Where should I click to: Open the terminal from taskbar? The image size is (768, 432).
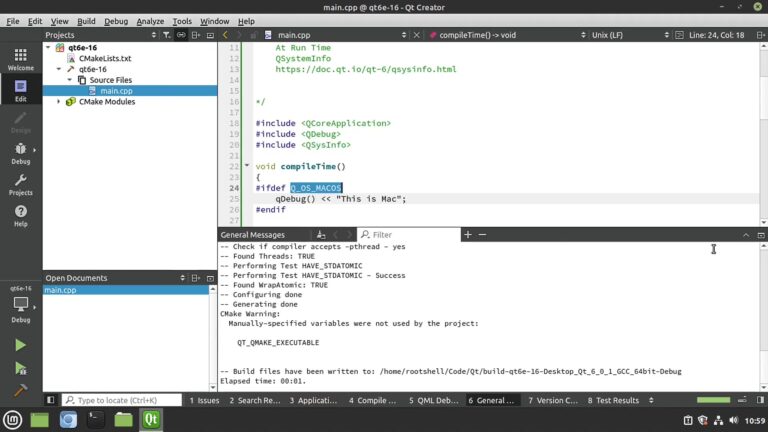click(x=96, y=420)
